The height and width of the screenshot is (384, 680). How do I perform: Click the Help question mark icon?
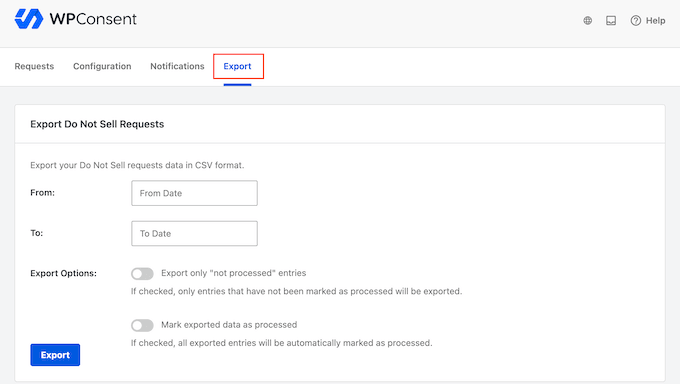point(635,20)
